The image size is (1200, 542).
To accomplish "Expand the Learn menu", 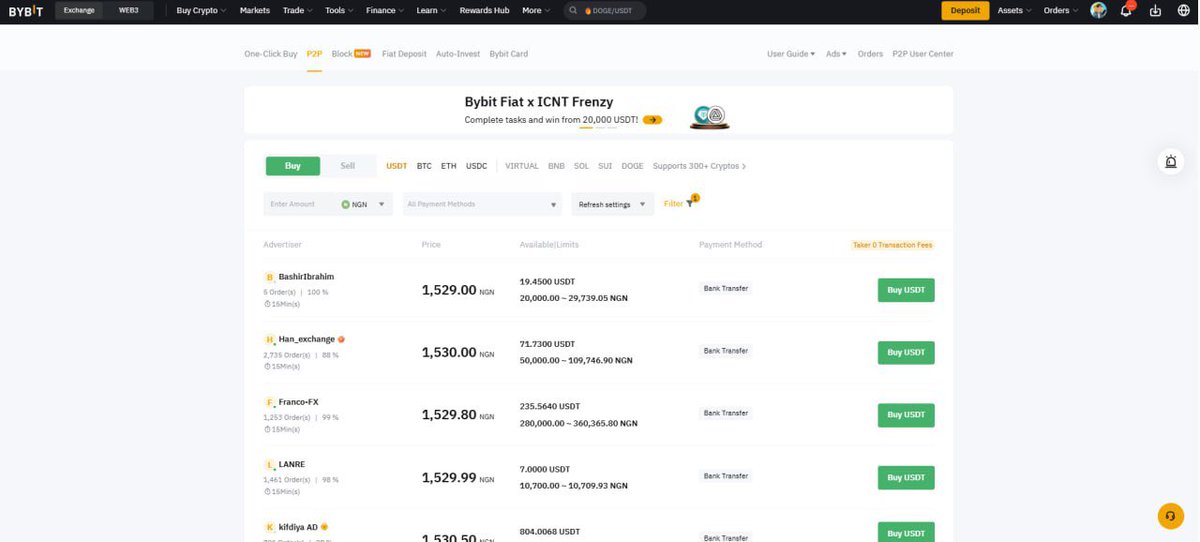I will 431,10.
